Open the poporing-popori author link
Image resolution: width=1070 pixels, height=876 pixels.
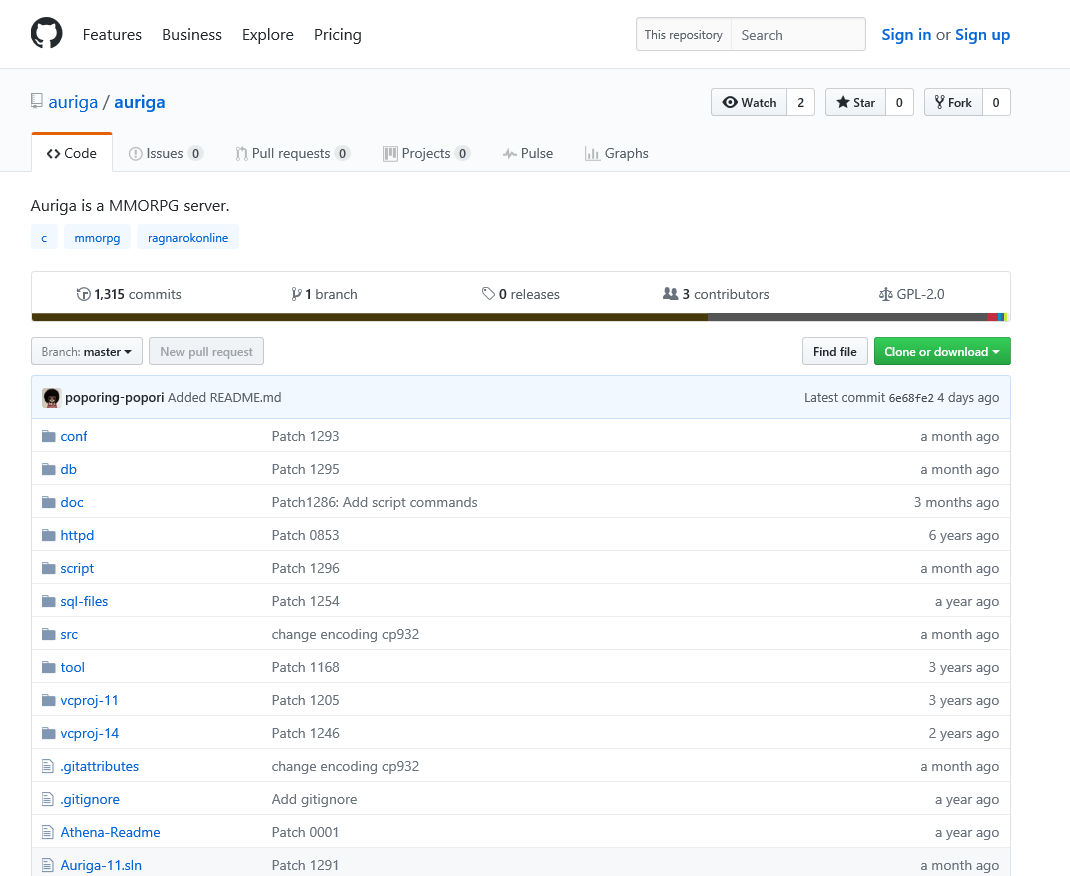(115, 398)
